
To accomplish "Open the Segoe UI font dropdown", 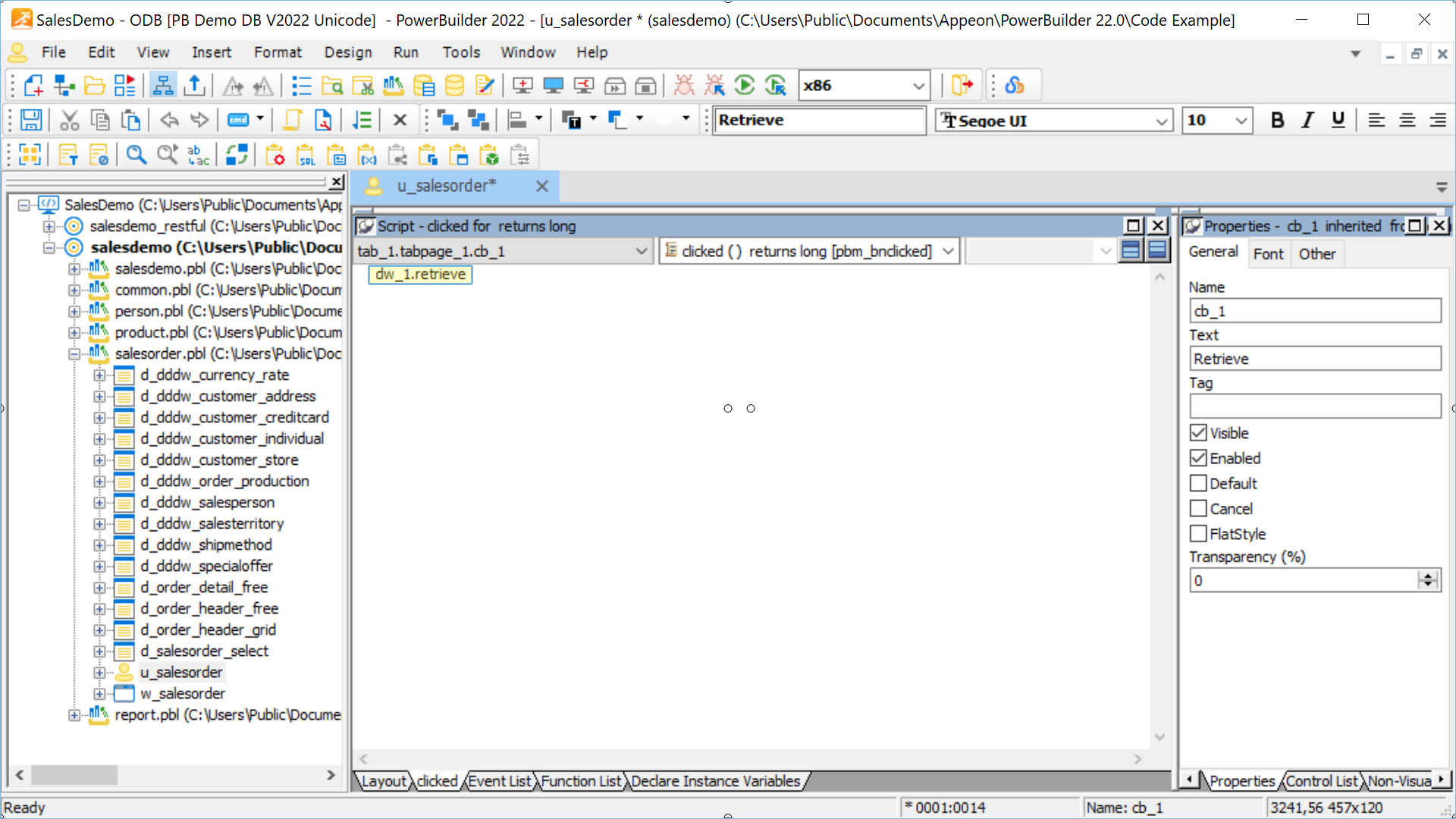I will [1161, 121].
